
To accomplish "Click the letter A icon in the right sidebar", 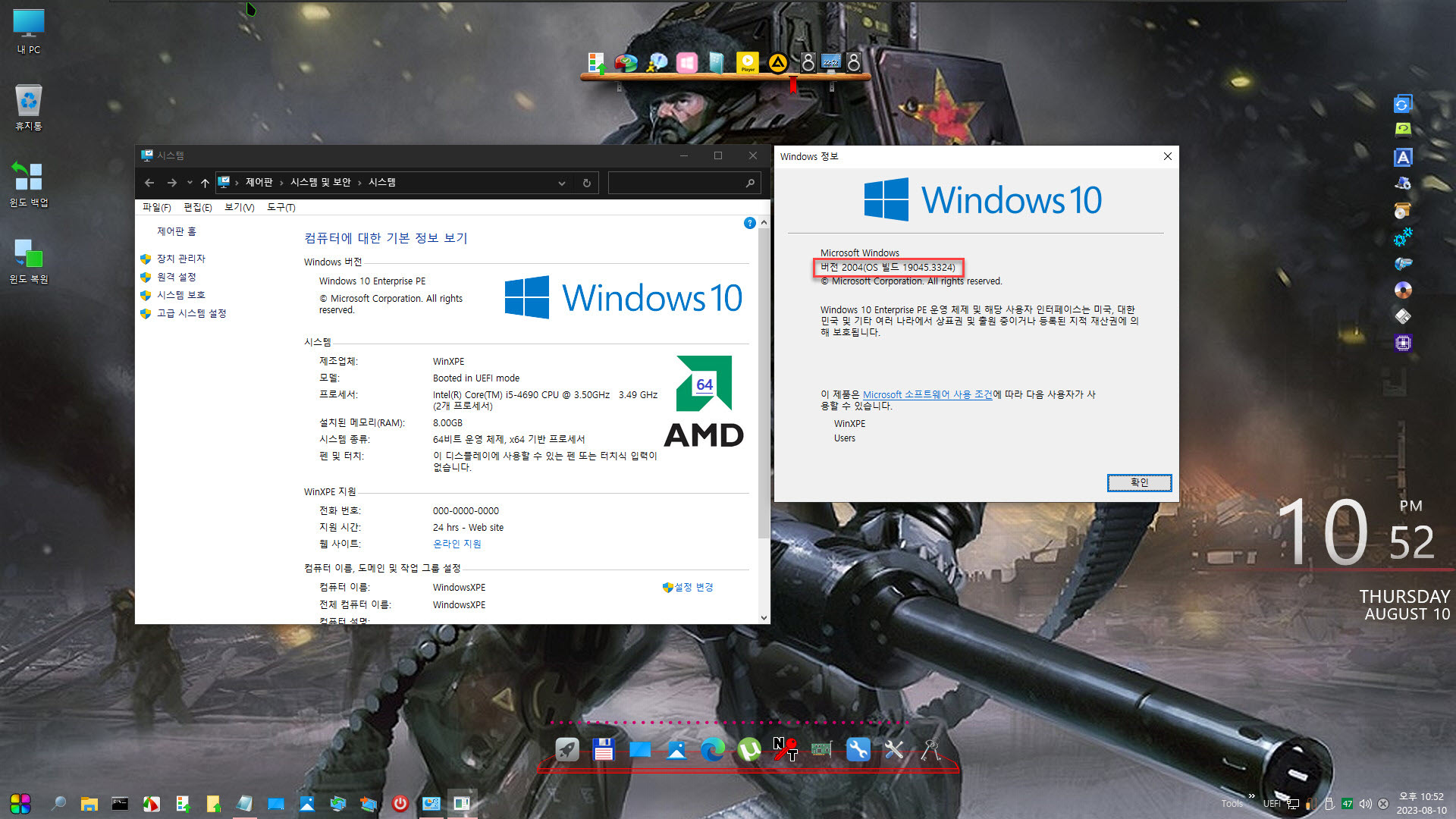I will click(1403, 157).
